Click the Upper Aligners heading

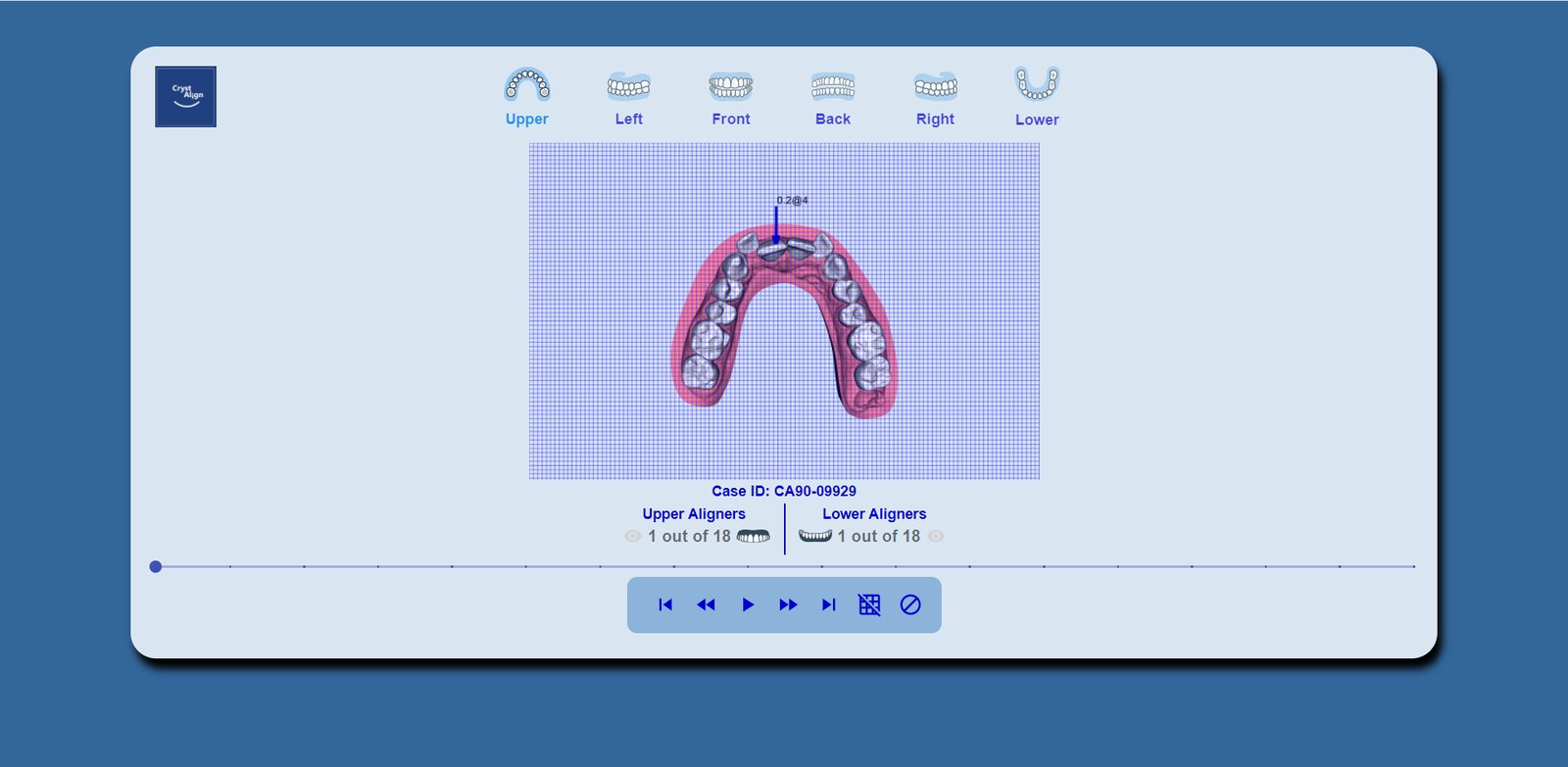pos(694,513)
